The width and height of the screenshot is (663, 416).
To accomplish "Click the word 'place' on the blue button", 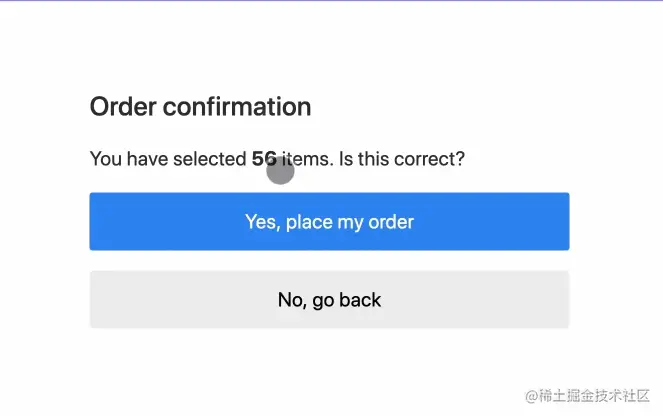I will click(x=310, y=222).
